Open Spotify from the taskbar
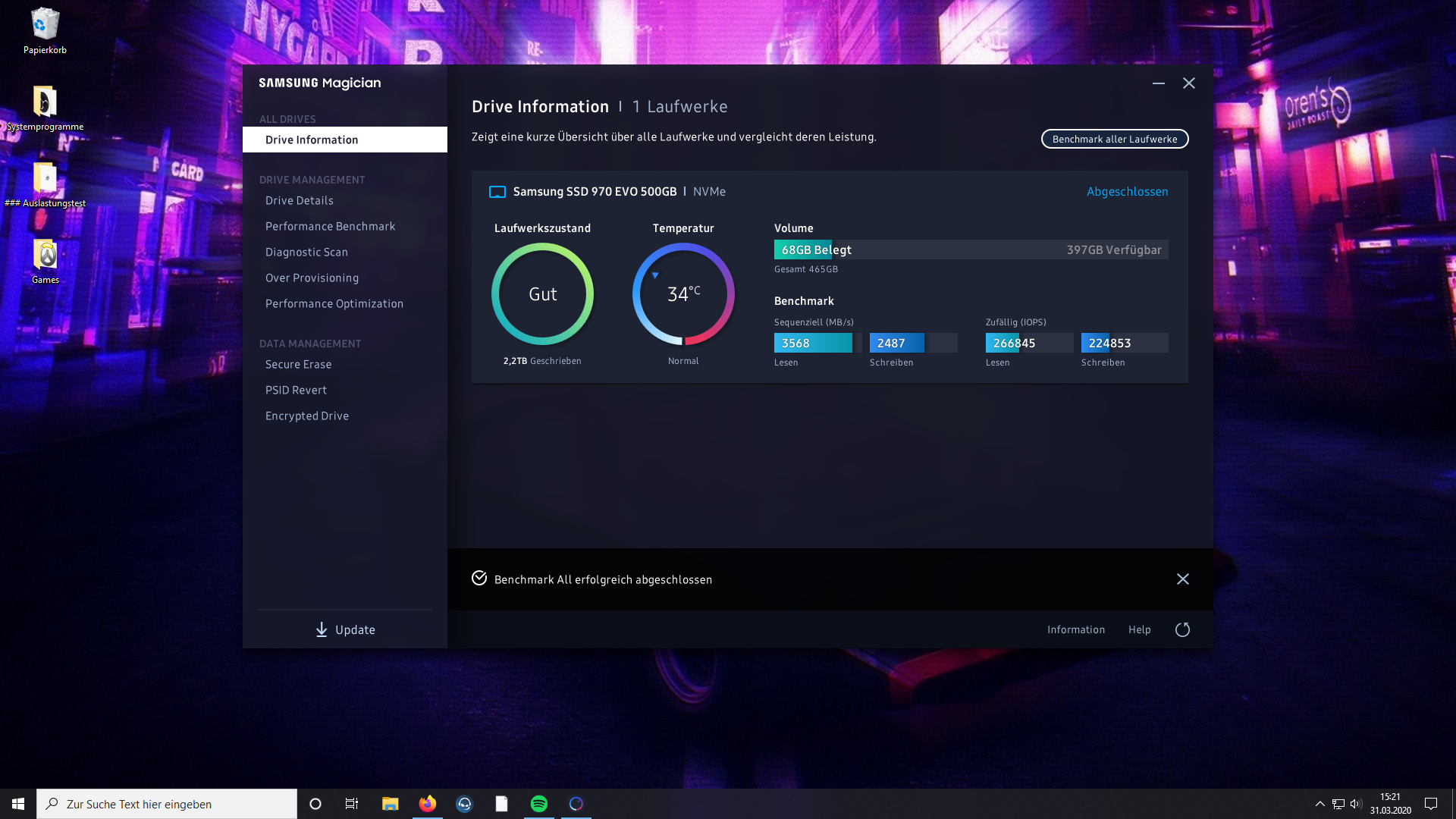Screen dimensions: 1456x819 (x=539, y=804)
